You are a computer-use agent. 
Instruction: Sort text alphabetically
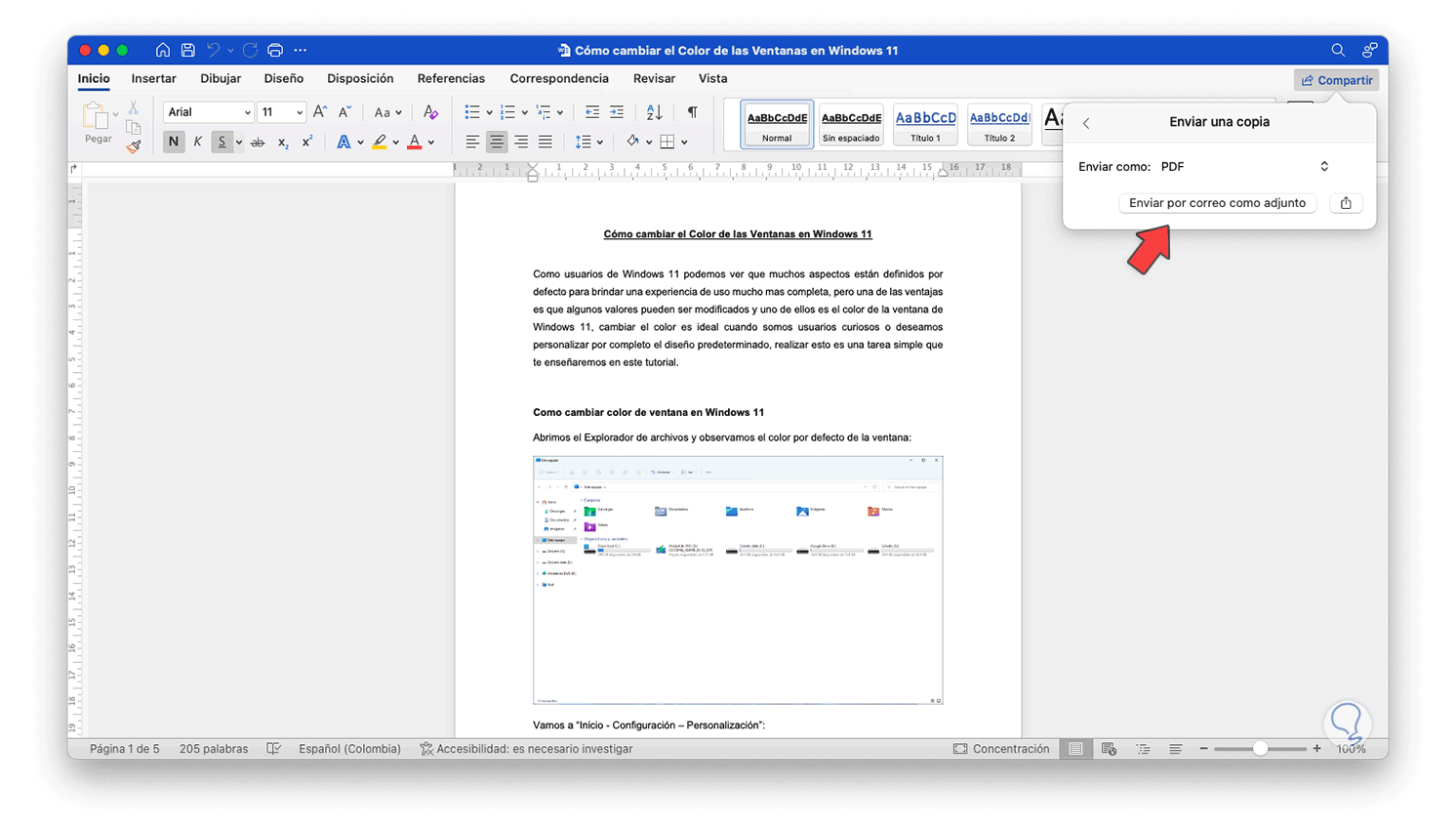(x=655, y=112)
